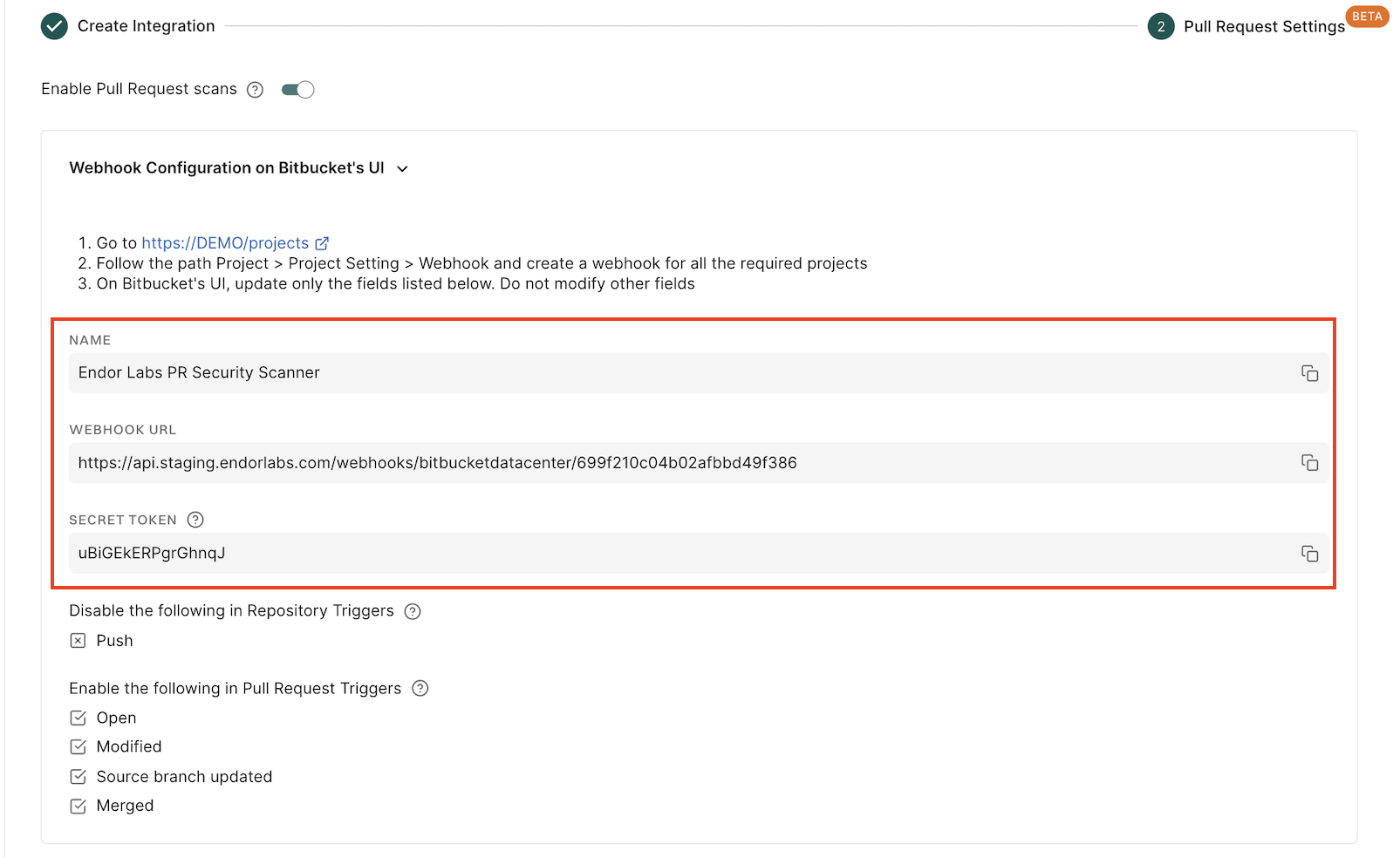
Task: Collapse the Webhook Configuration on Bitbucket's UI section
Action: 403,168
